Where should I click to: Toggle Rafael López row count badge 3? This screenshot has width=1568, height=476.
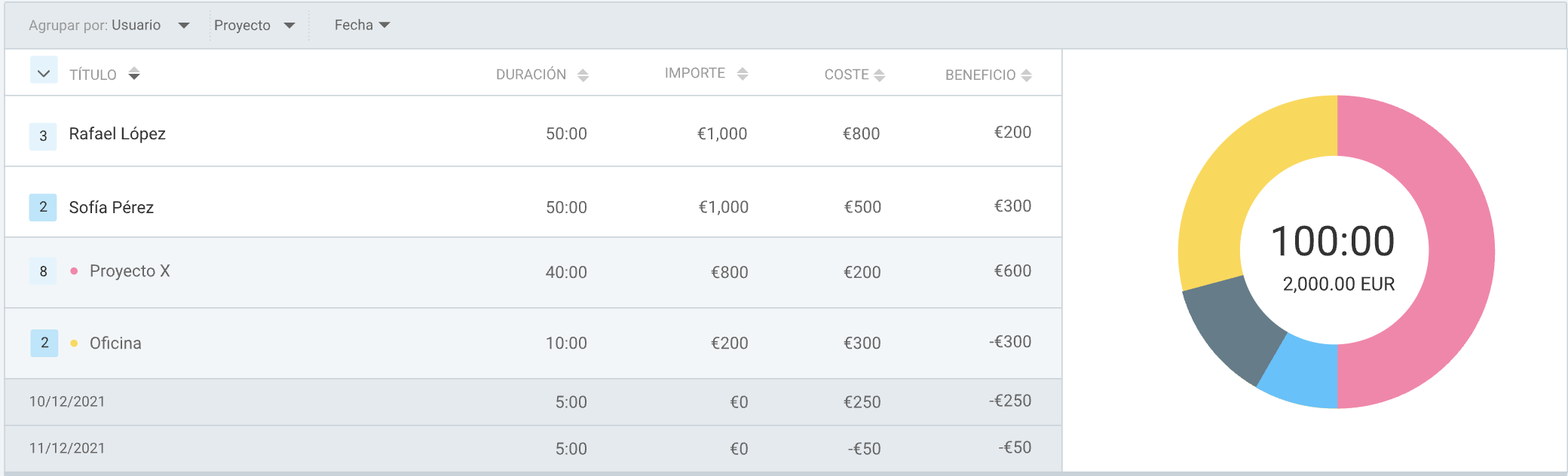click(43, 136)
